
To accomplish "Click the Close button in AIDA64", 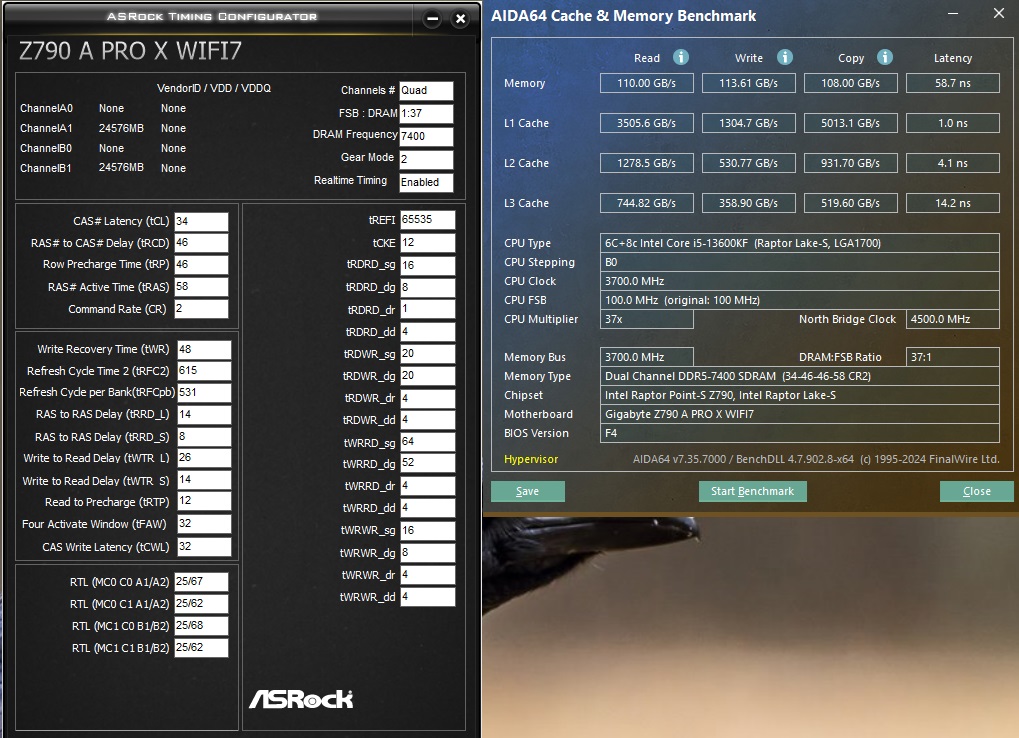I will click(977, 491).
